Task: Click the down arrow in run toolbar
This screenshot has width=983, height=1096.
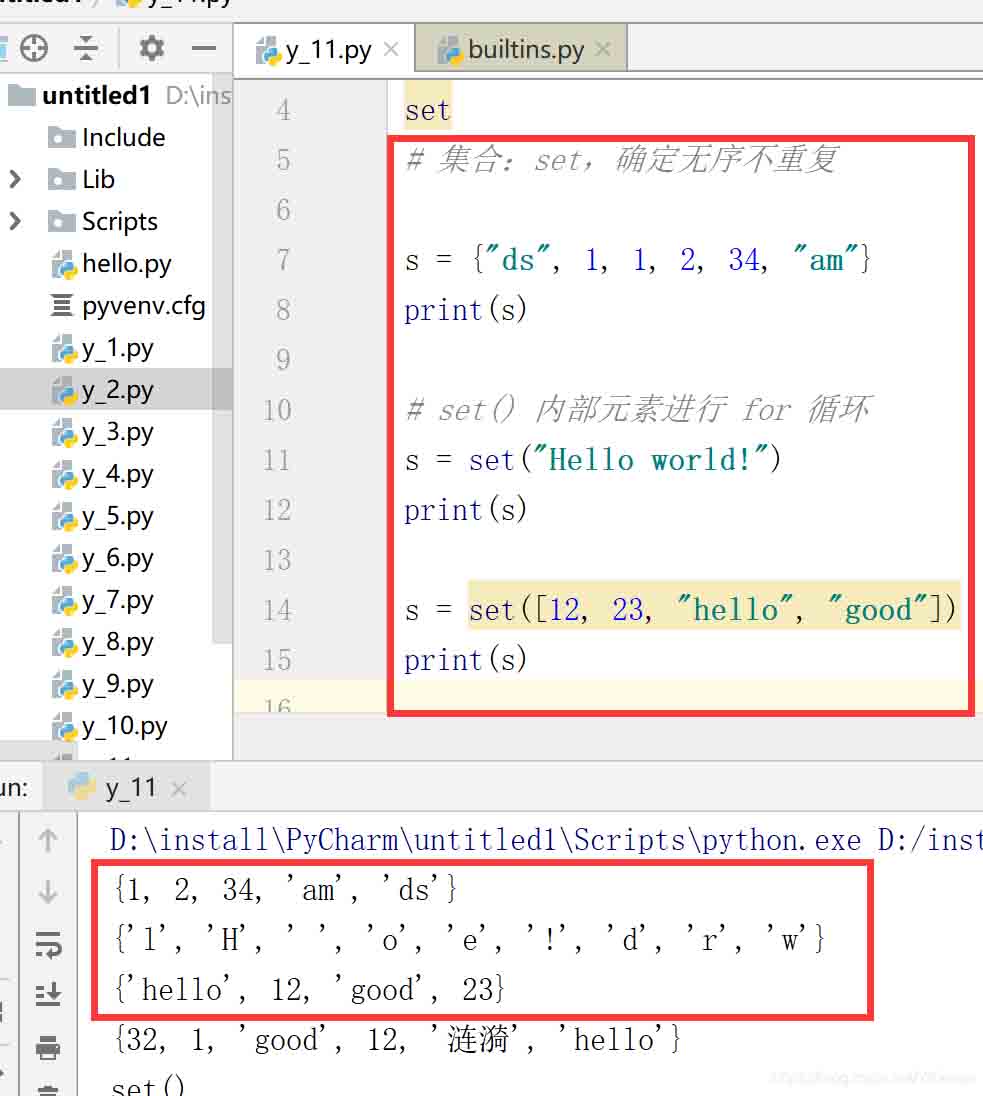Action: click(48, 891)
